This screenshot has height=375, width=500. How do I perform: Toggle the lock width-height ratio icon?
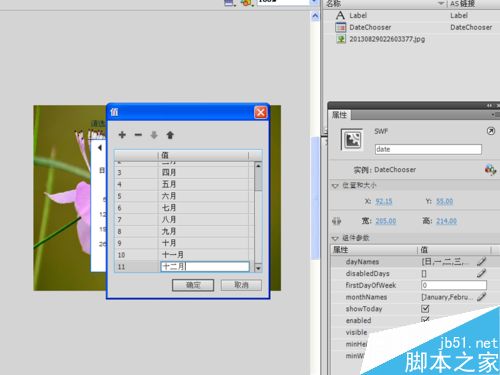pos(337,221)
